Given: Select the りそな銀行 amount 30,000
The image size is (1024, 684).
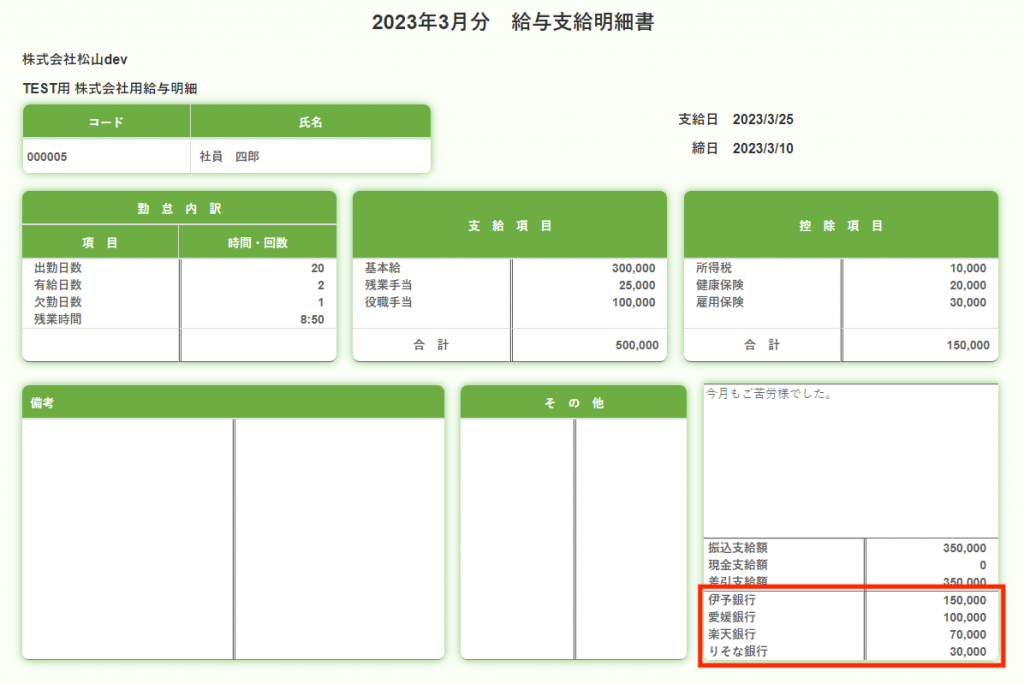Looking at the screenshot, I should [968, 651].
